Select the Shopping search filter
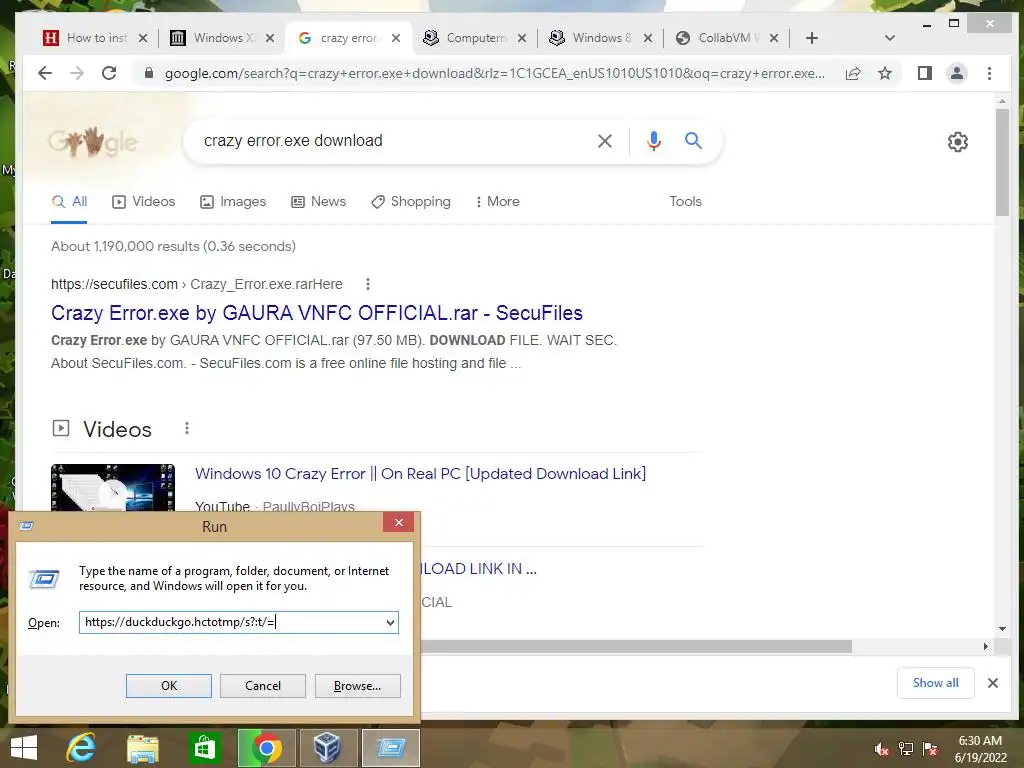This screenshot has height=768, width=1024. [411, 202]
